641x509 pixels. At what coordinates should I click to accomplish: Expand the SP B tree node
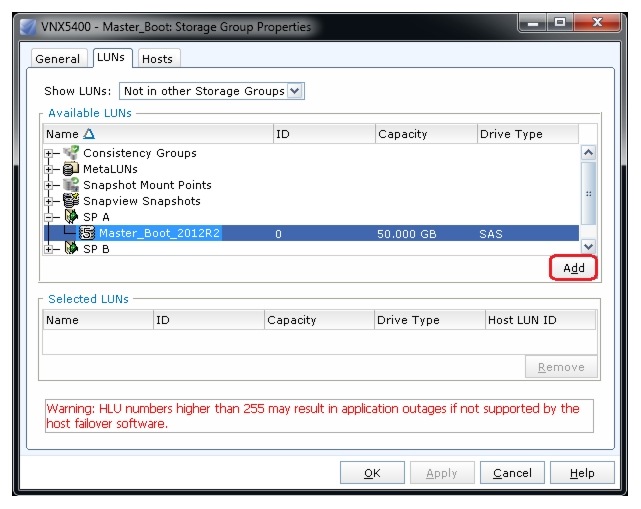pos(49,249)
